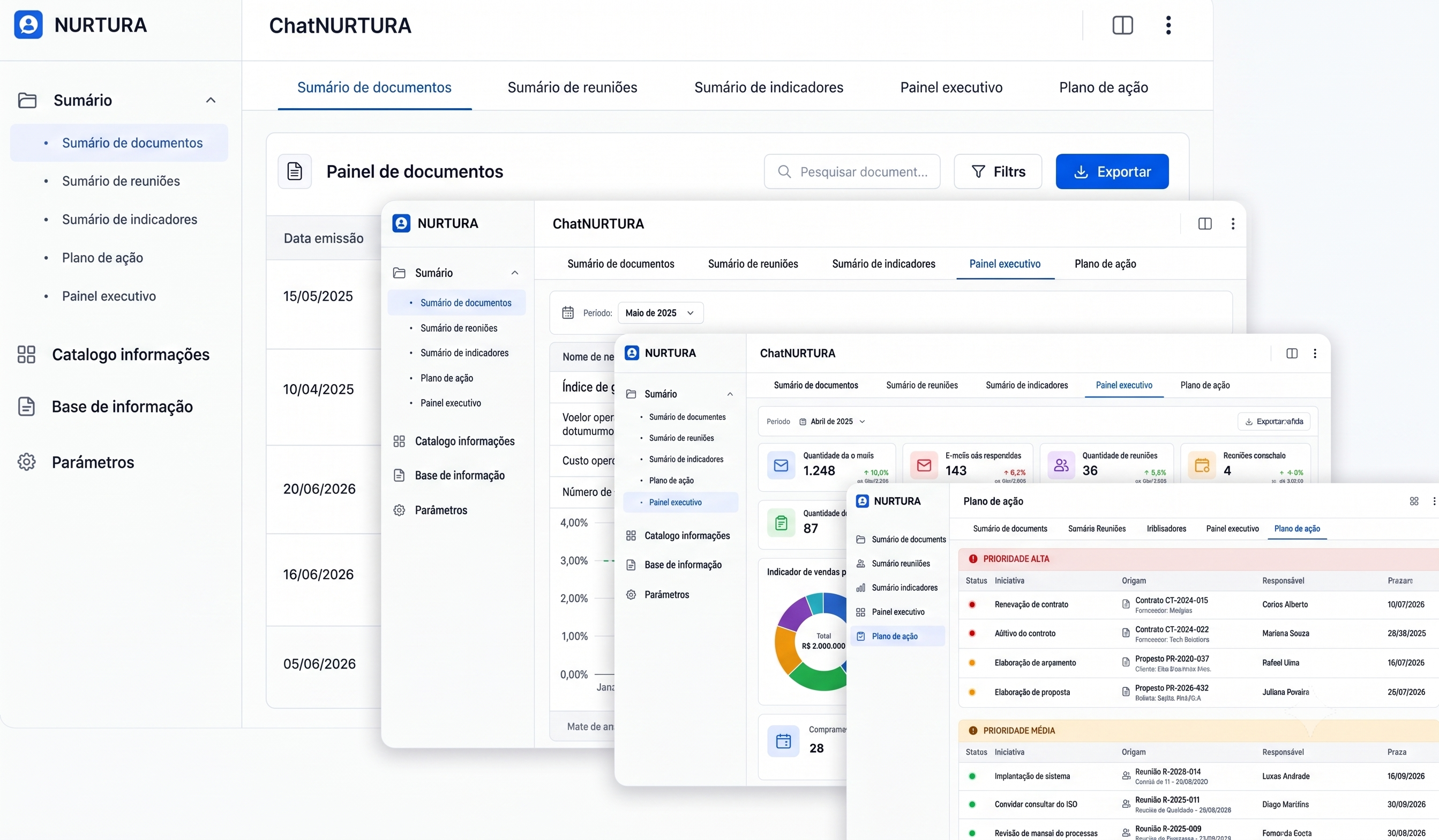
Task: Click the envelope icon on Quantidade 1.248 card
Action: click(x=781, y=466)
